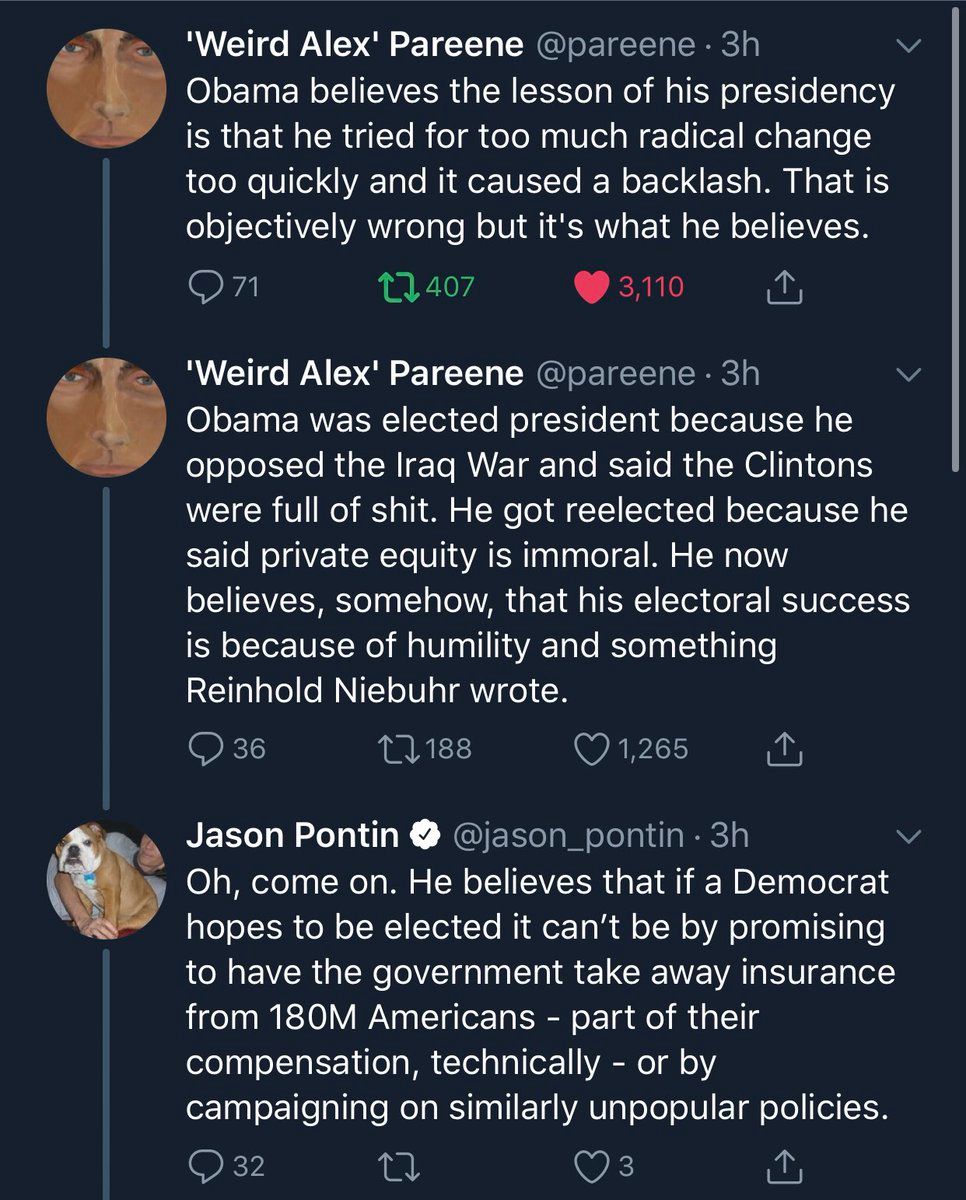Open replies on the Iraq War tweet
The image size is (966, 1200).
click(204, 749)
